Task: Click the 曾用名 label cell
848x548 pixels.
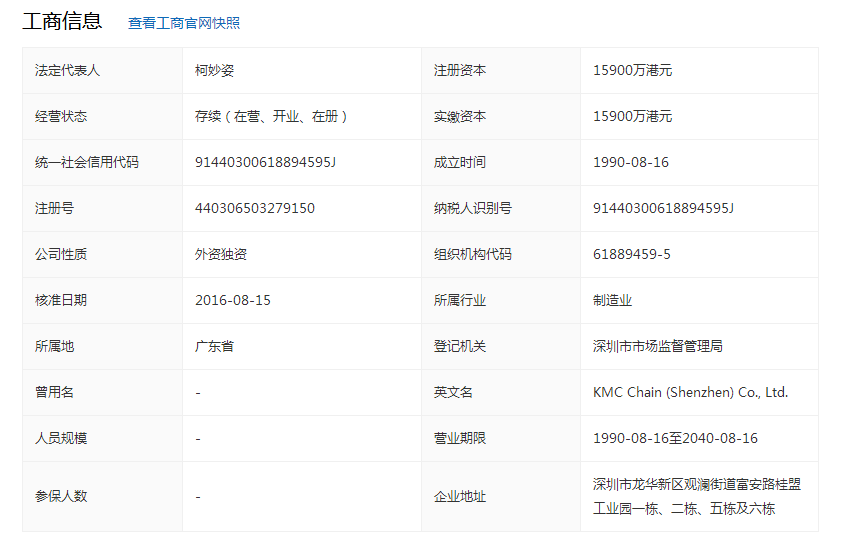Action: (x=103, y=392)
